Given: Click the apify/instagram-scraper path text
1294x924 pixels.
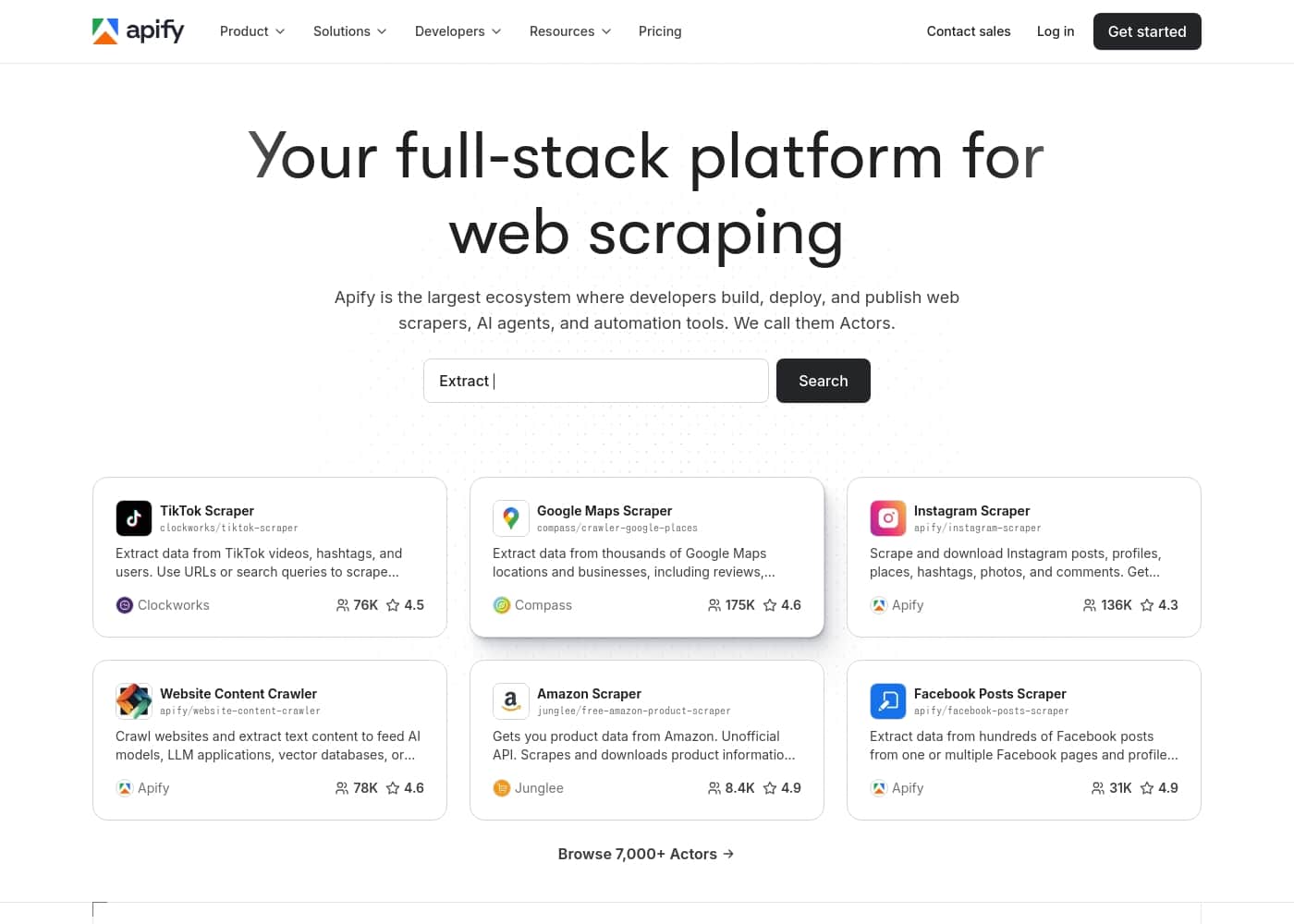Looking at the screenshot, I should [978, 529].
